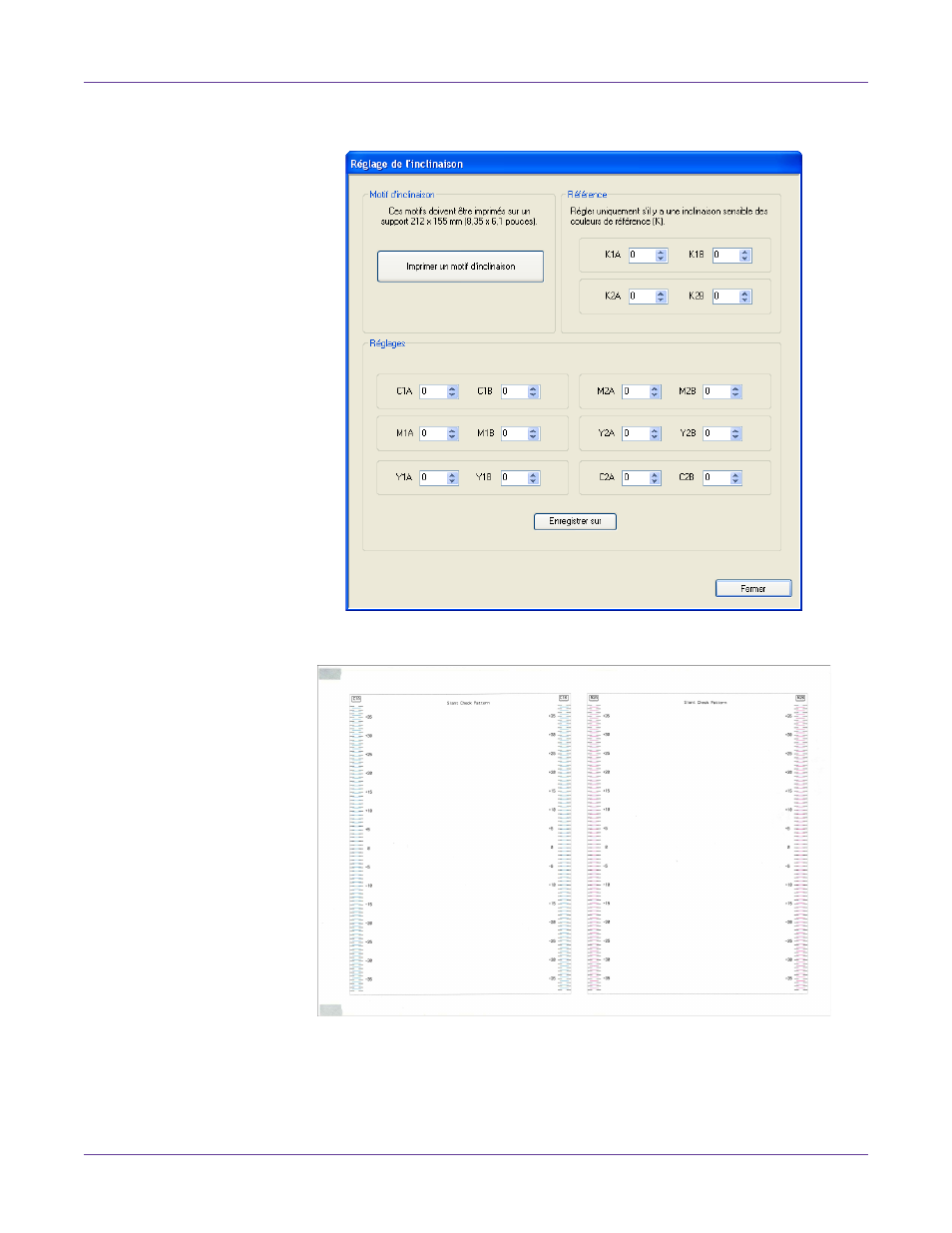Image resolution: width=952 pixels, height=1233 pixels.
Task: Click the K1A value field
Action: click(642, 256)
